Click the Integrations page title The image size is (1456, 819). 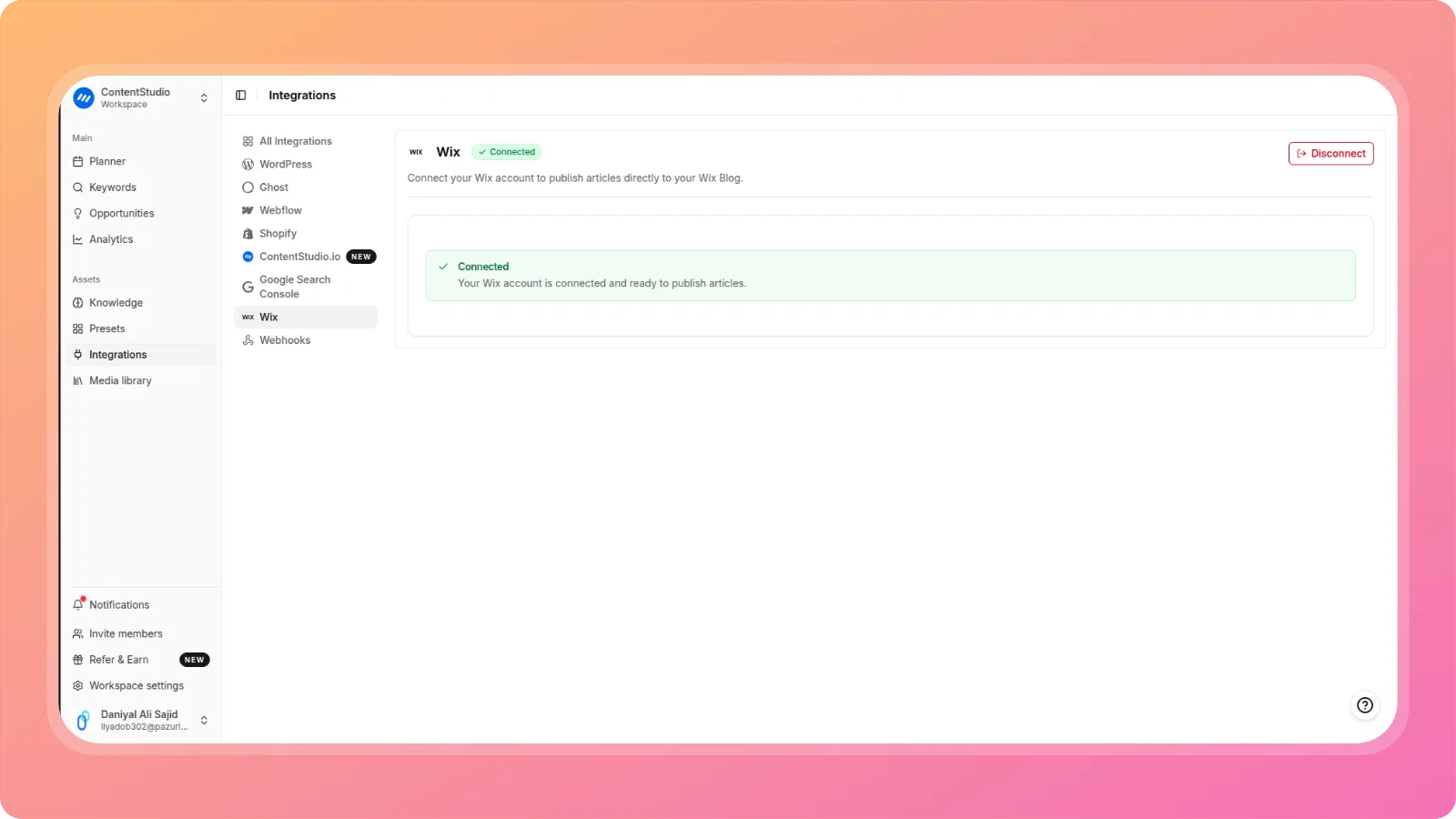click(302, 96)
